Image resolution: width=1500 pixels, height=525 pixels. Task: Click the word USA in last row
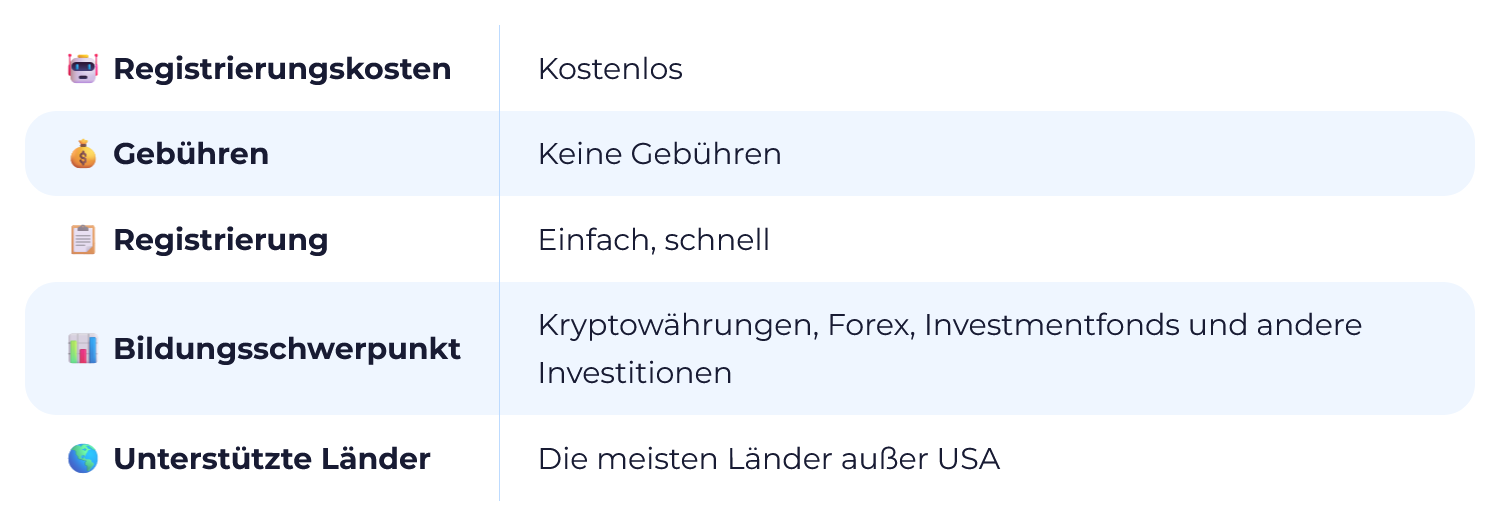tap(968, 459)
